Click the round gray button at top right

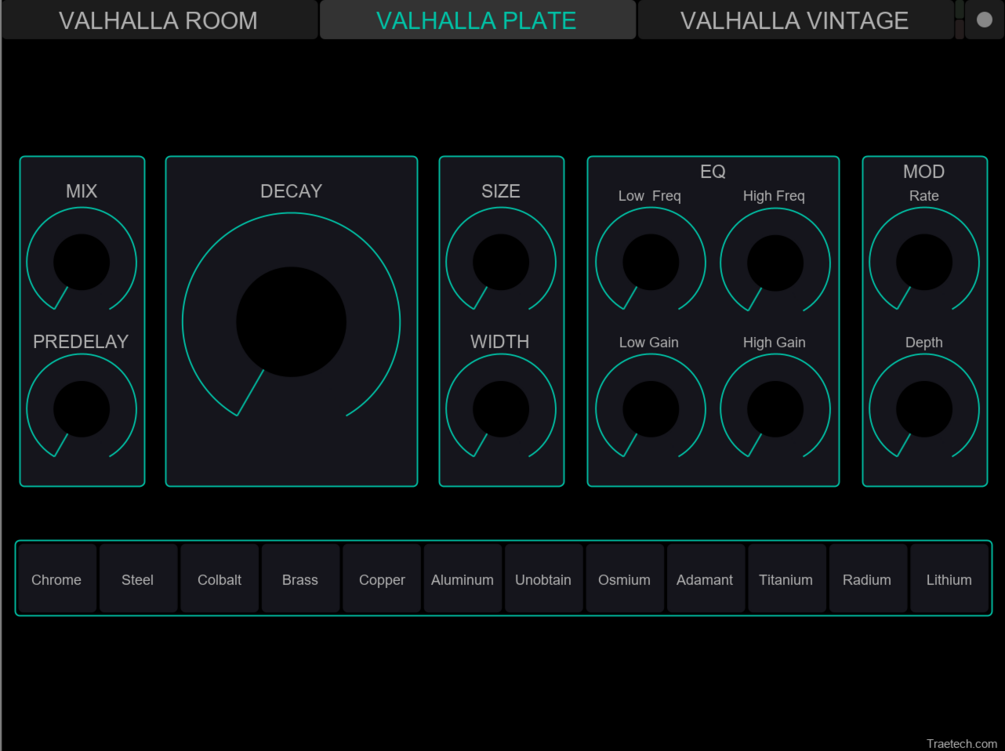click(x=984, y=20)
